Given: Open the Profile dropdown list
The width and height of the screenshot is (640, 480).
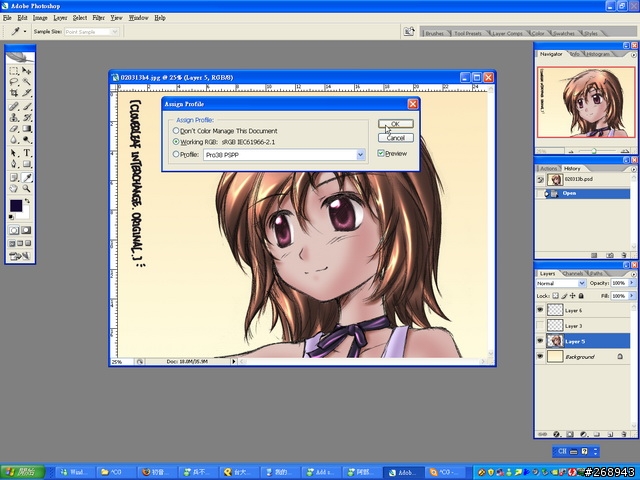Looking at the screenshot, I should click(360, 155).
